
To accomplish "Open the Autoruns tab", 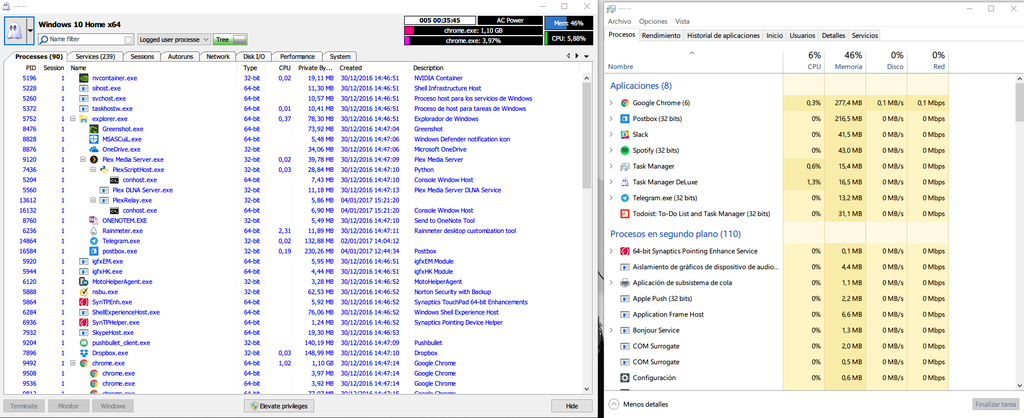I will coord(180,57).
